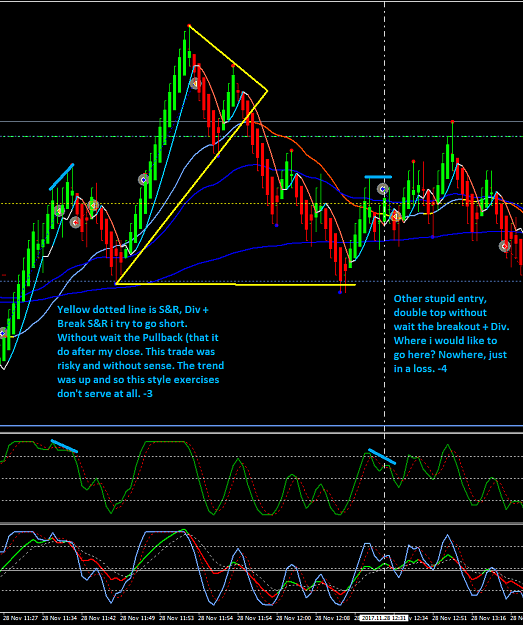Click the 28 Nov 11:42 time label
The height and width of the screenshot is (625, 523).
coord(98,618)
